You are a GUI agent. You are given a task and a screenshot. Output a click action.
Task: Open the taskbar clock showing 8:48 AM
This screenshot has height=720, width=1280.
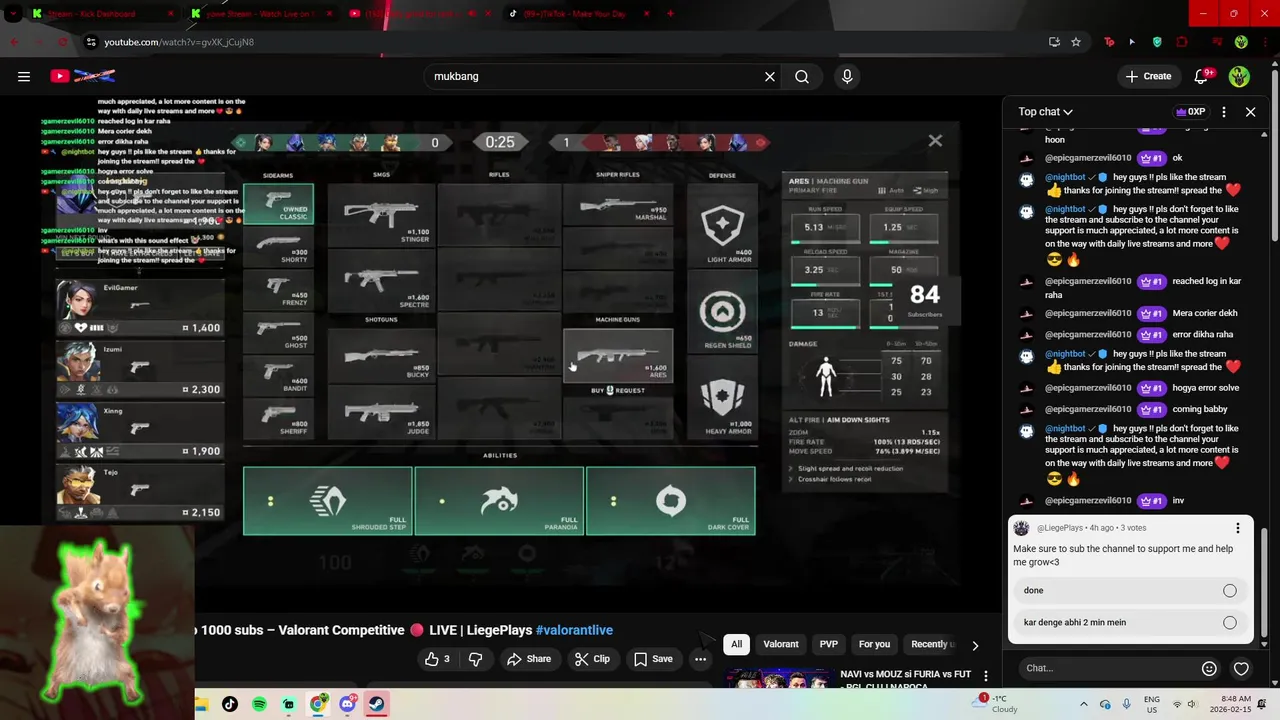[1228, 704]
